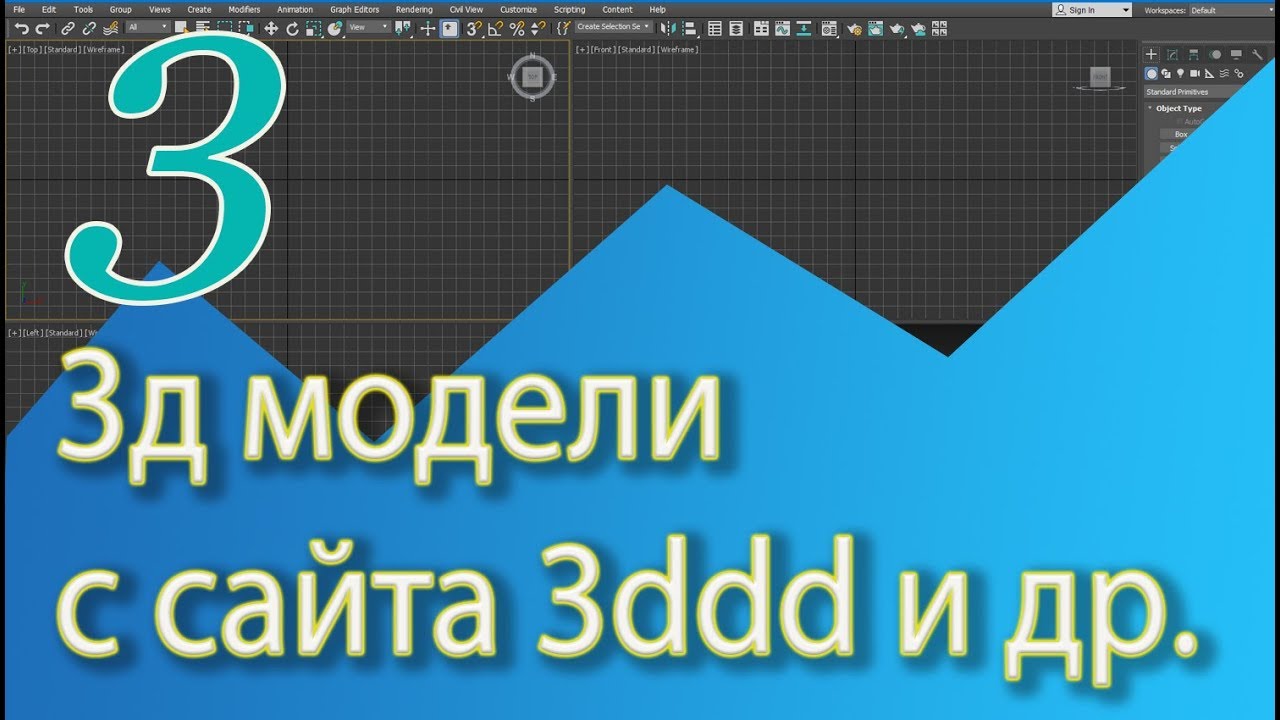Toggle the 3D Snaps button
Screen dimensions: 1280x720
[473, 28]
